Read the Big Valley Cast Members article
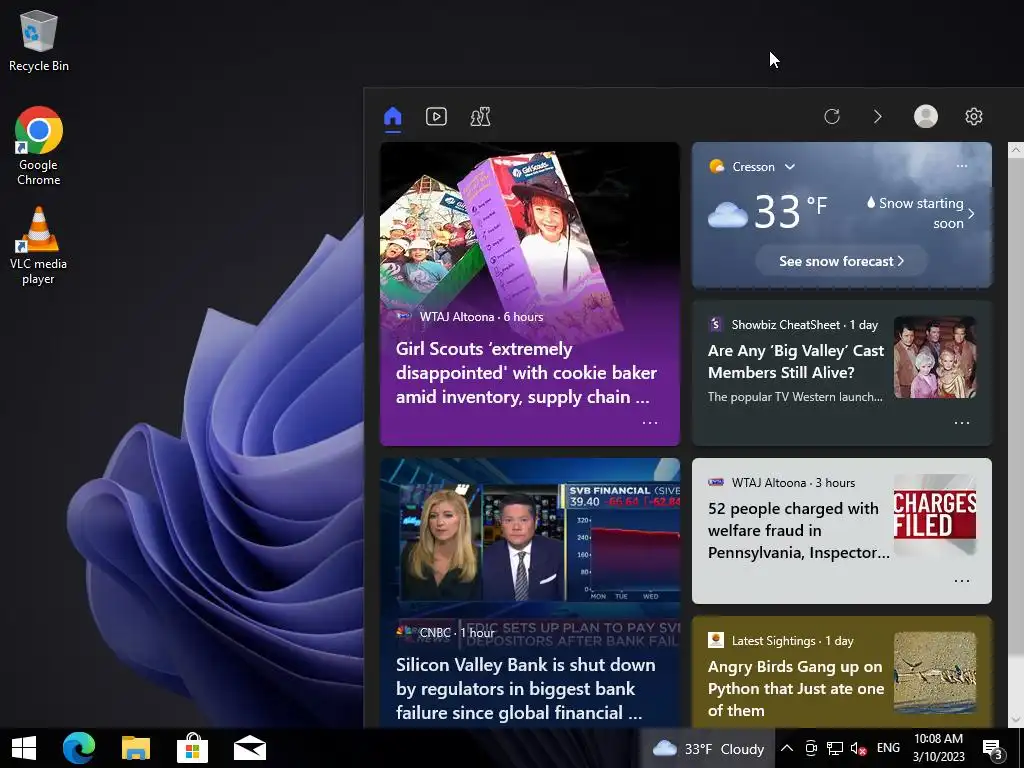This screenshot has height=768, width=1024. pyautogui.click(x=795, y=362)
